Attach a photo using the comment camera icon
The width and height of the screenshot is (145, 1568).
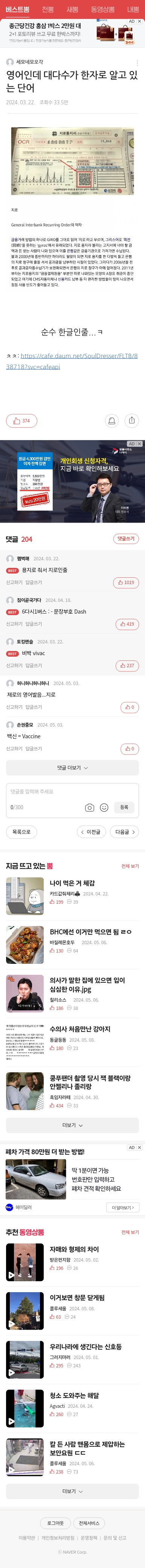(x=89, y=807)
